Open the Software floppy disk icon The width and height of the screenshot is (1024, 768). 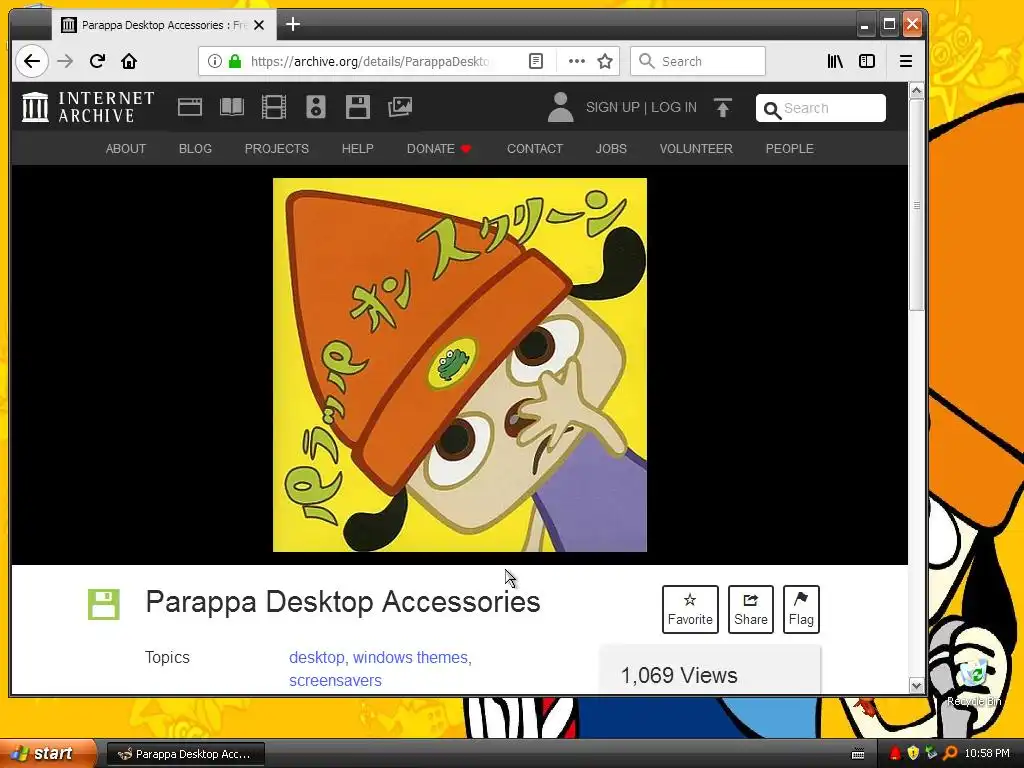point(357,107)
